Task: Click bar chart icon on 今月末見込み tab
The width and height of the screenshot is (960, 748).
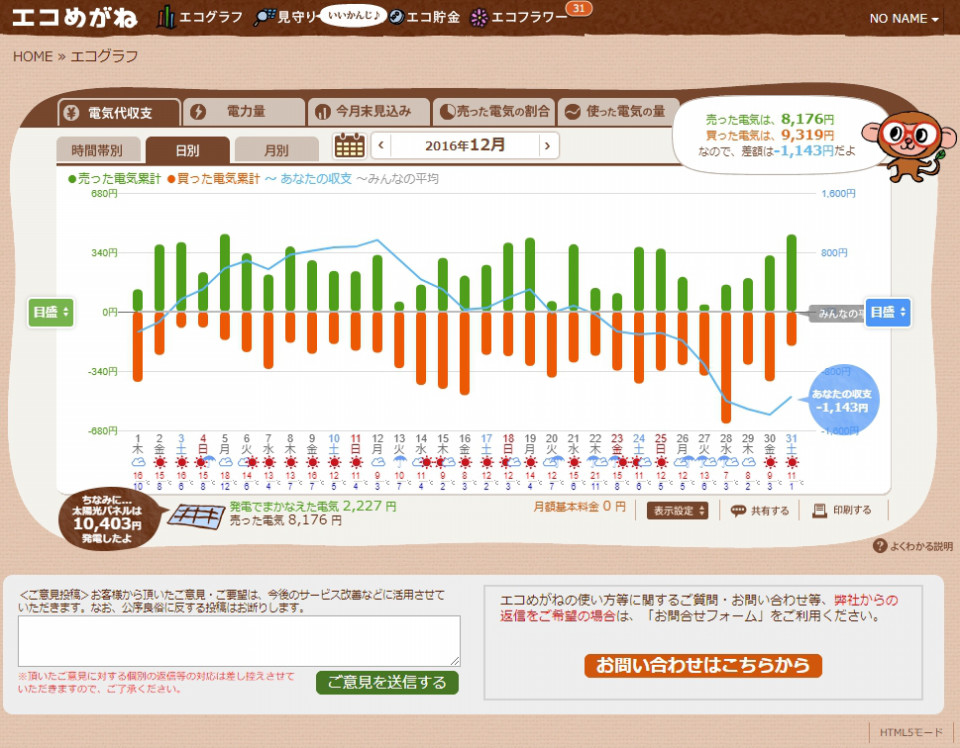Action: click(x=323, y=112)
